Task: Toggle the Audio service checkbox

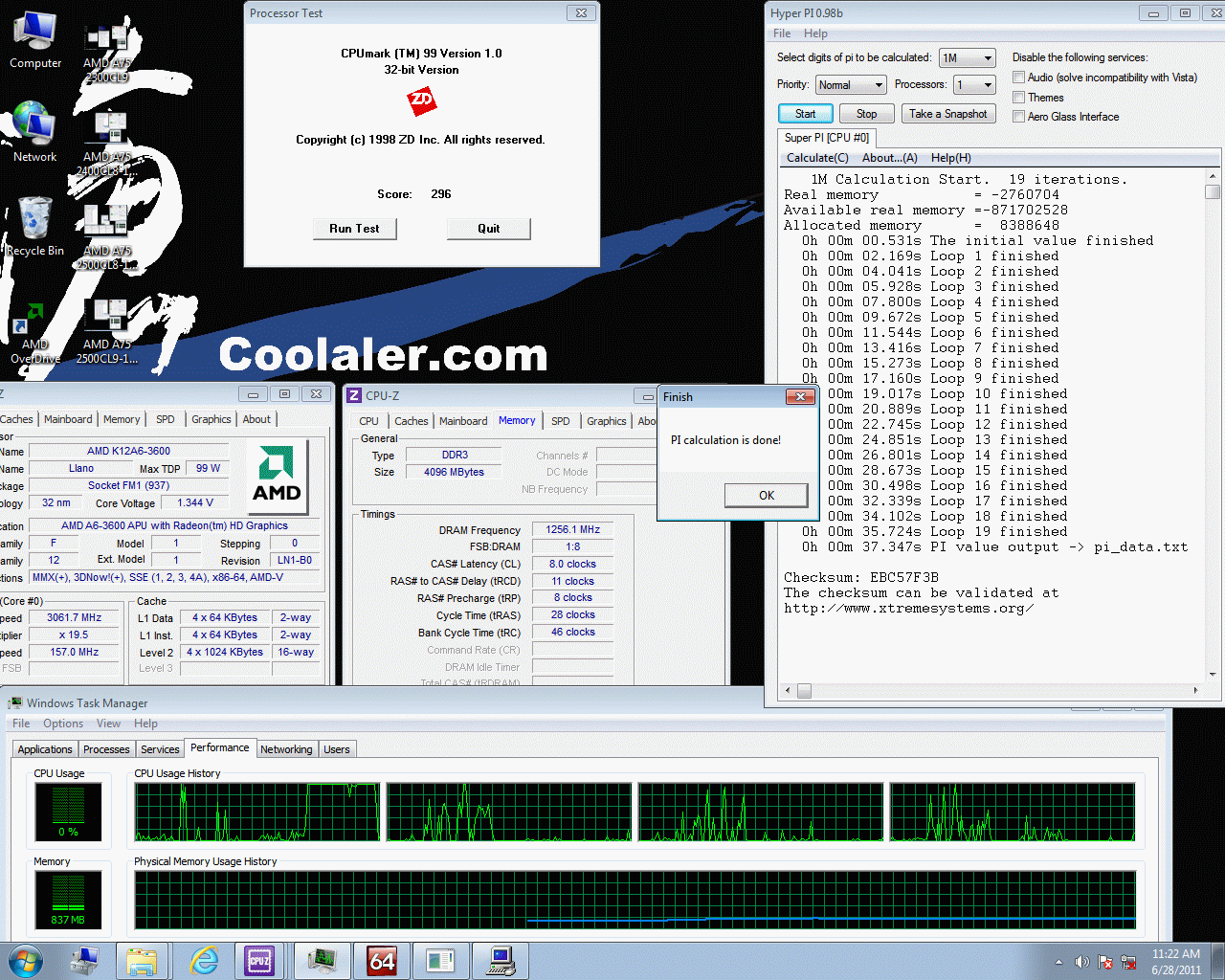Action: 1019,78
